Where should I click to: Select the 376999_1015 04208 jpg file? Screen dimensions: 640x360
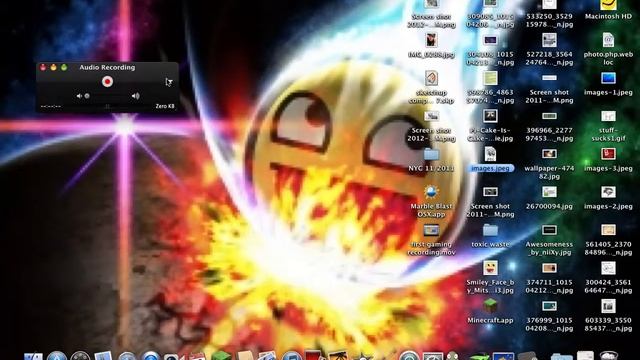point(549,306)
